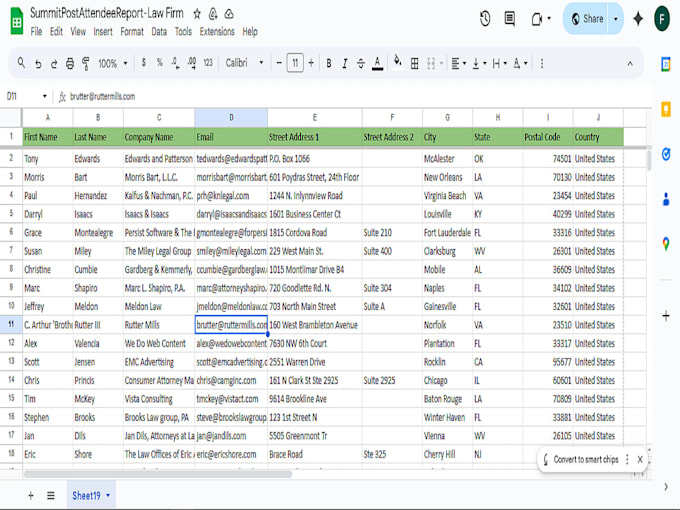Open the Google Sheets home icon
This screenshot has width=680, height=510.
(16, 22)
